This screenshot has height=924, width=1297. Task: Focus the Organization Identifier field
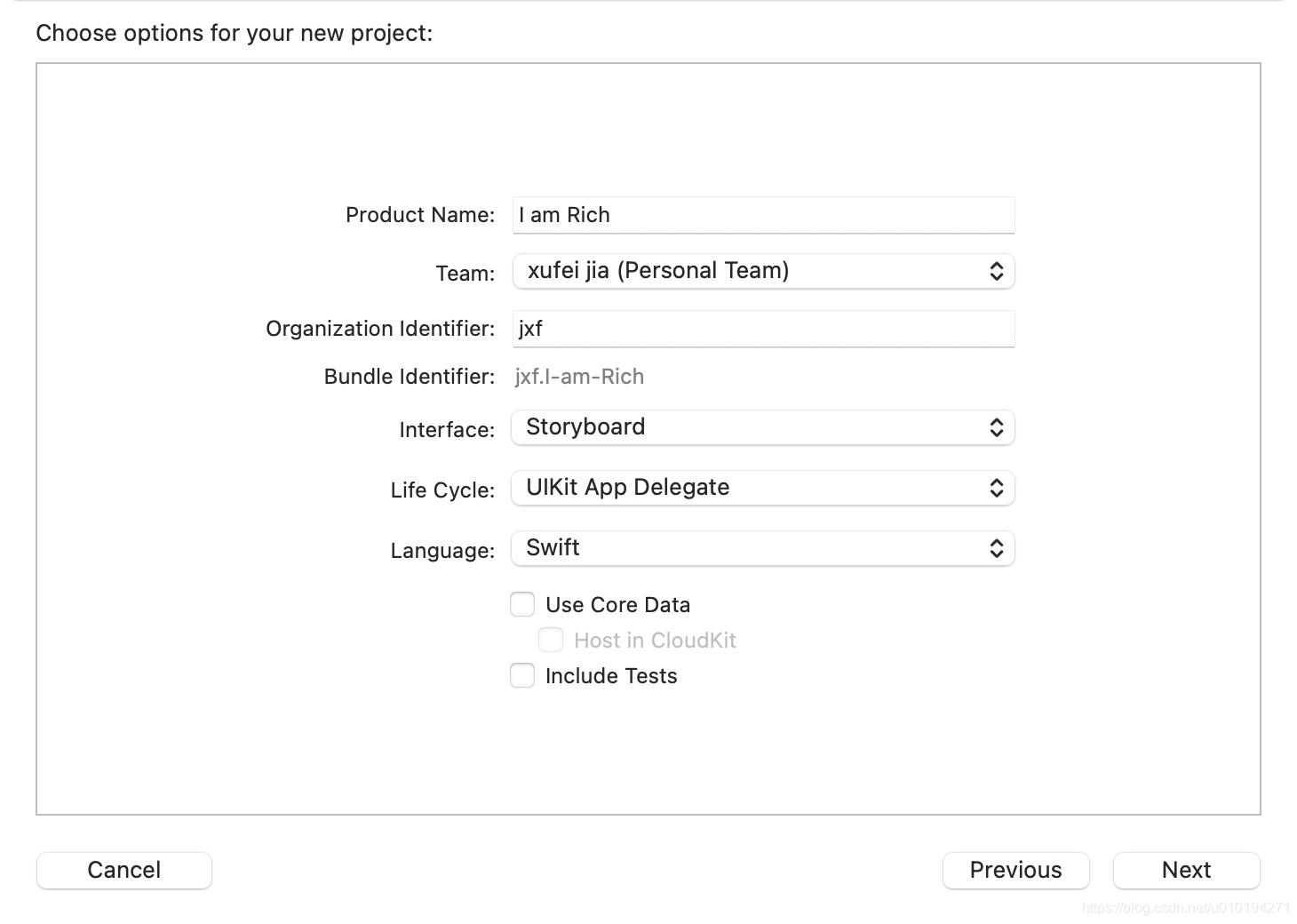[x=762, y=329]
